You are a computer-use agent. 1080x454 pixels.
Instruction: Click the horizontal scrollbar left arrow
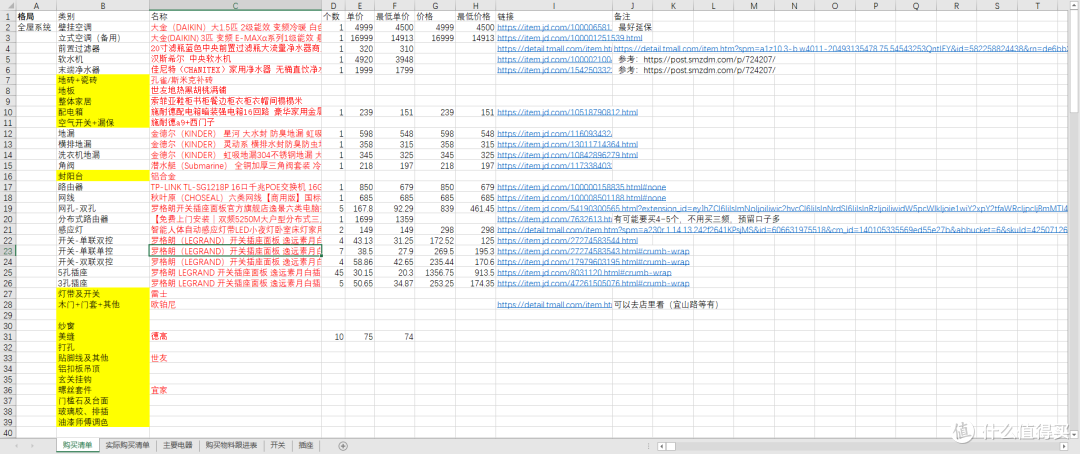660,446
